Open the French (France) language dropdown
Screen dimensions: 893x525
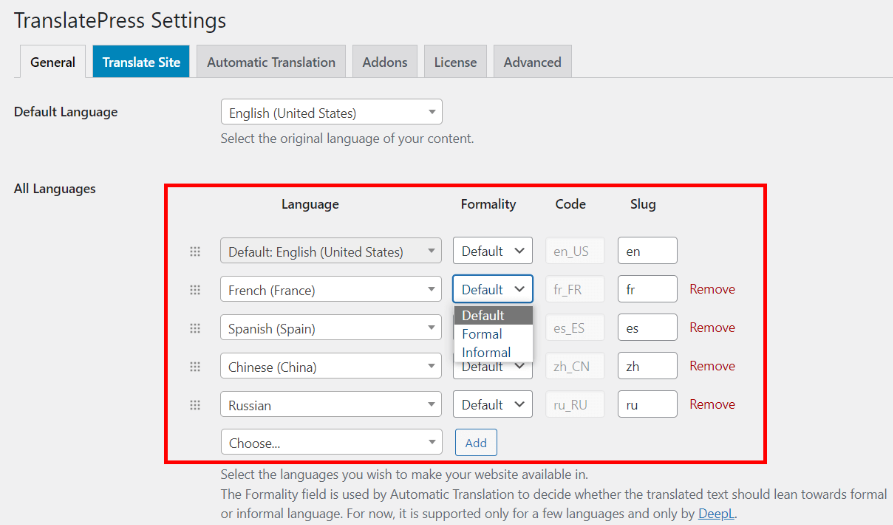point(331,289)
